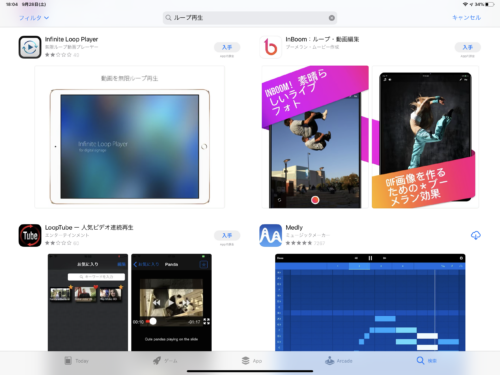Open the InBoom app icon
This screenshot has height=375, width=500.
pos(270,47)
